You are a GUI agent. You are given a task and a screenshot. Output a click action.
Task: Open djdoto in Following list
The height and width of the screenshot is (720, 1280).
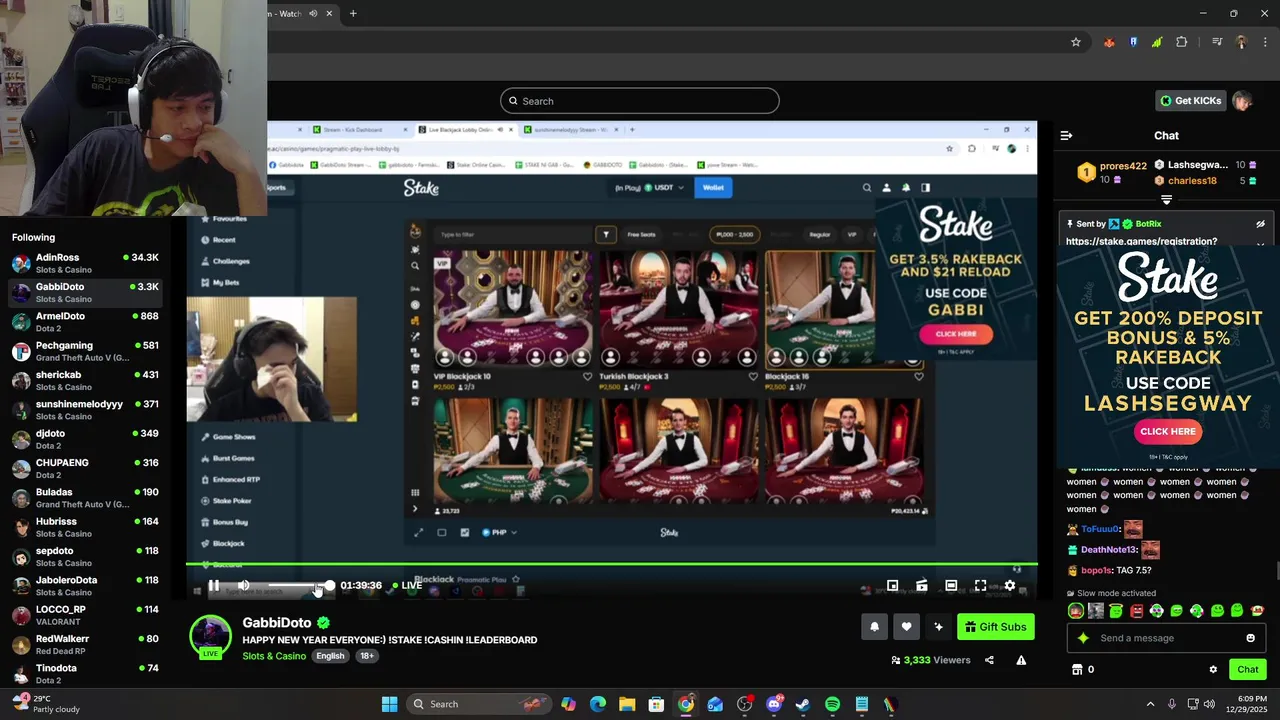pos(85,439)
